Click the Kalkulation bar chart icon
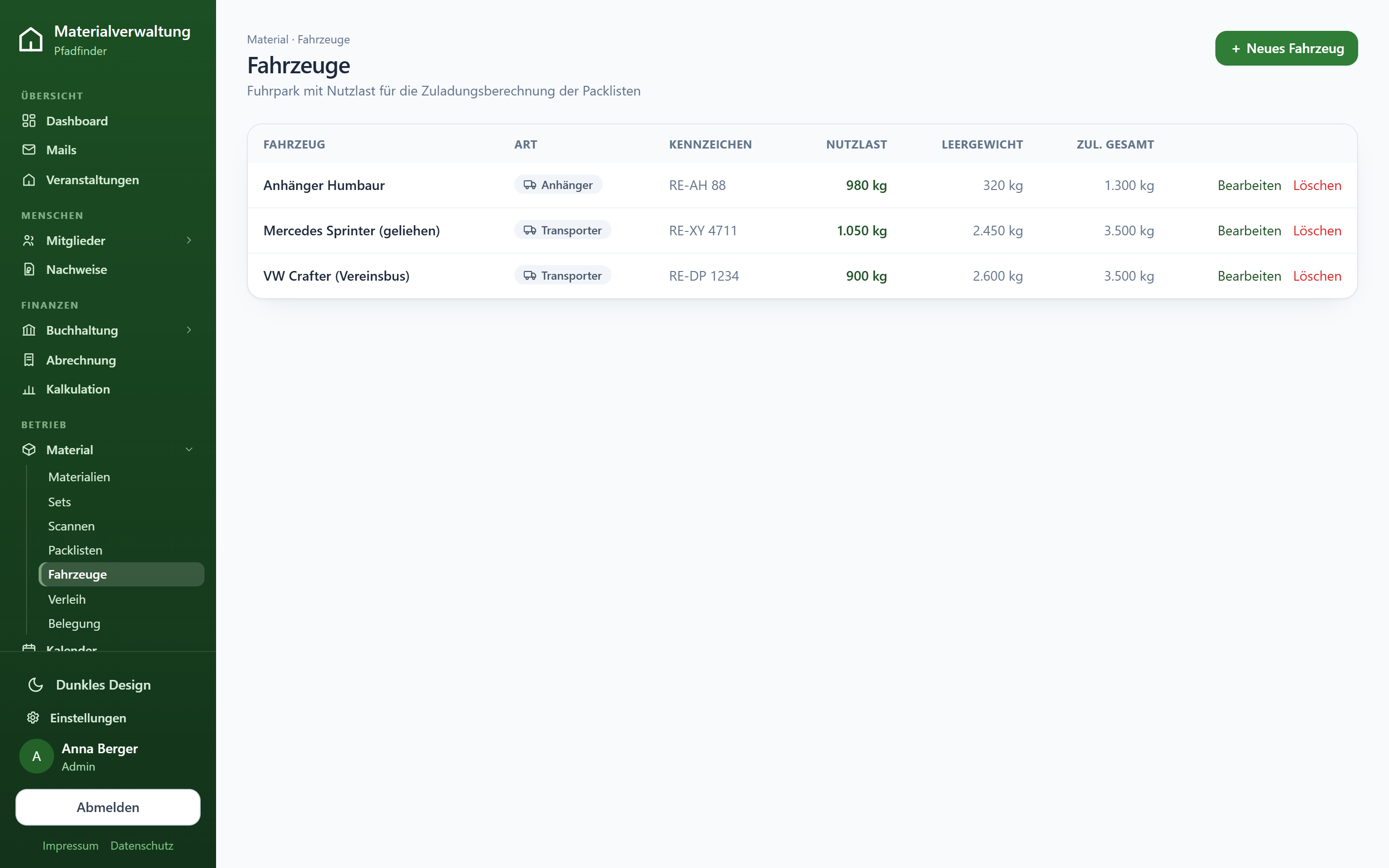The image size is (1389, 868). click(x=29, y=389)
